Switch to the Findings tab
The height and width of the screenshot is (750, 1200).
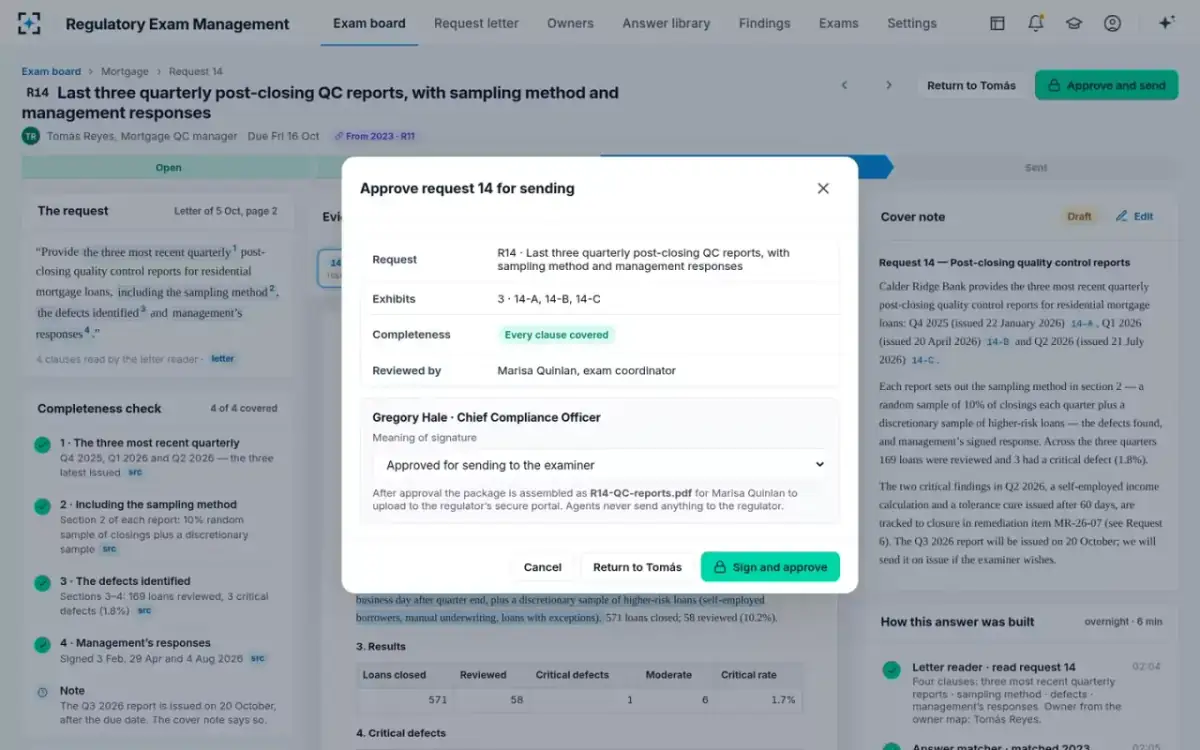pyautogui.click(x=764, y=23)
